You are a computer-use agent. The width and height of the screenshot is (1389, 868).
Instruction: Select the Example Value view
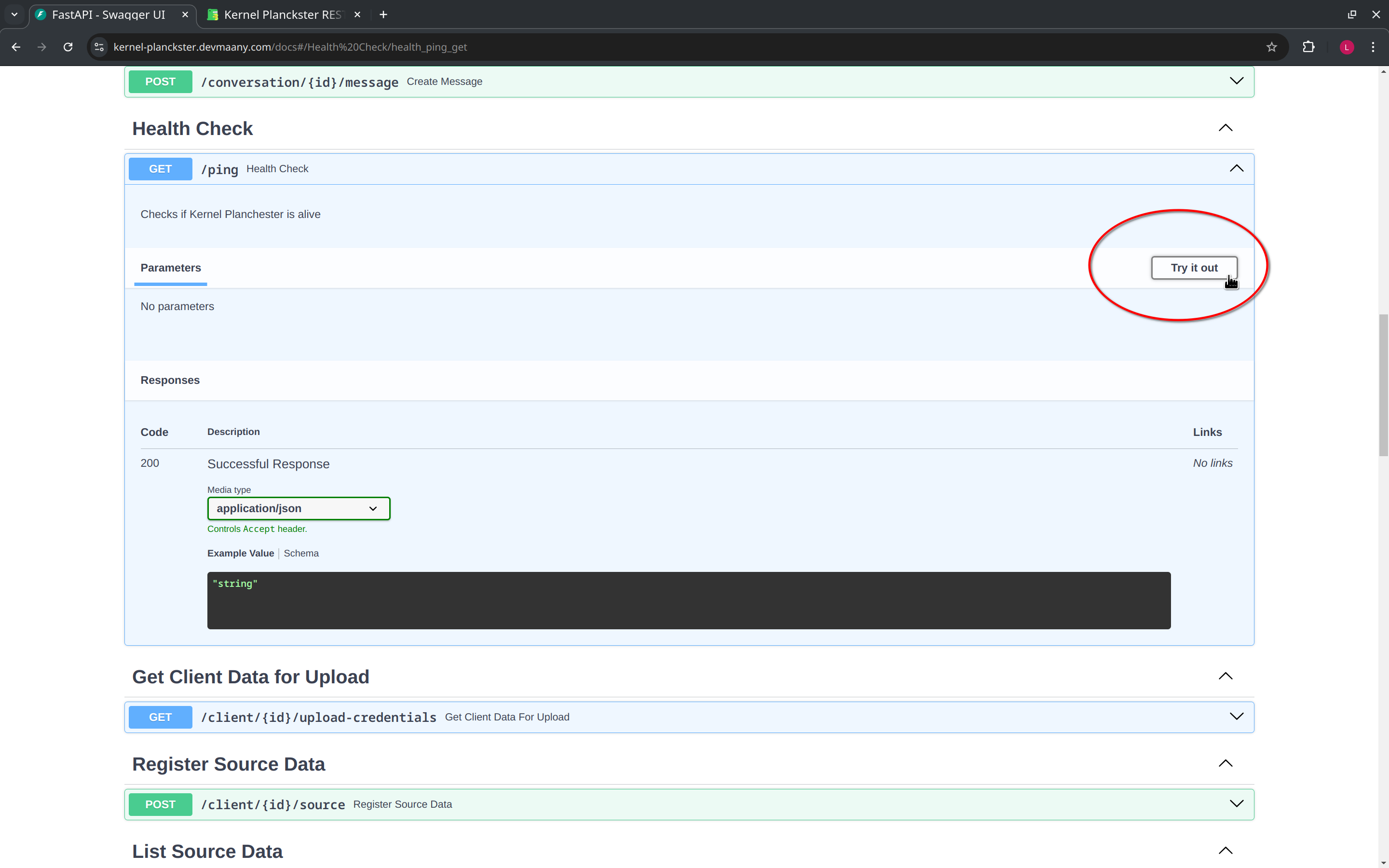click(x=241, y=554)
